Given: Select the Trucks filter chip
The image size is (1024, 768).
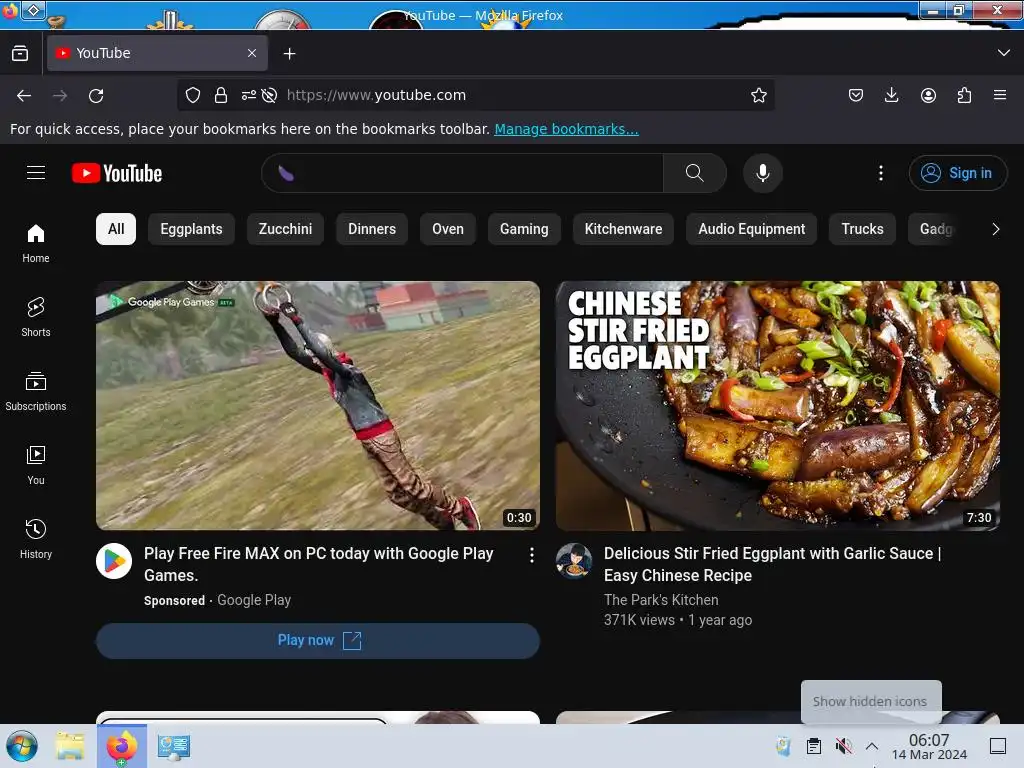Looking at the screenshot, I should click(x=862, y=229).
